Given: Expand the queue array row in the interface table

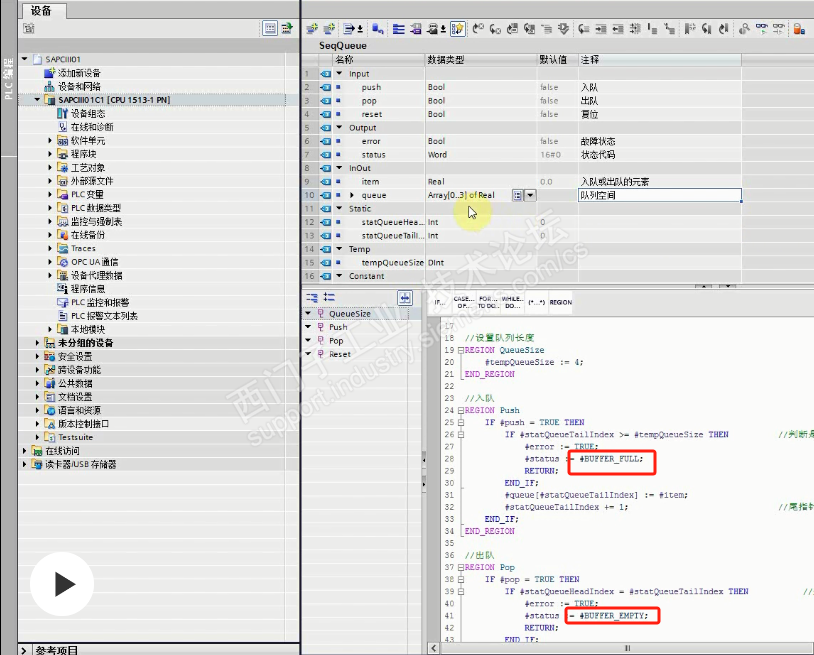Looking at the screenshot, I should click(x=352, y=195).
